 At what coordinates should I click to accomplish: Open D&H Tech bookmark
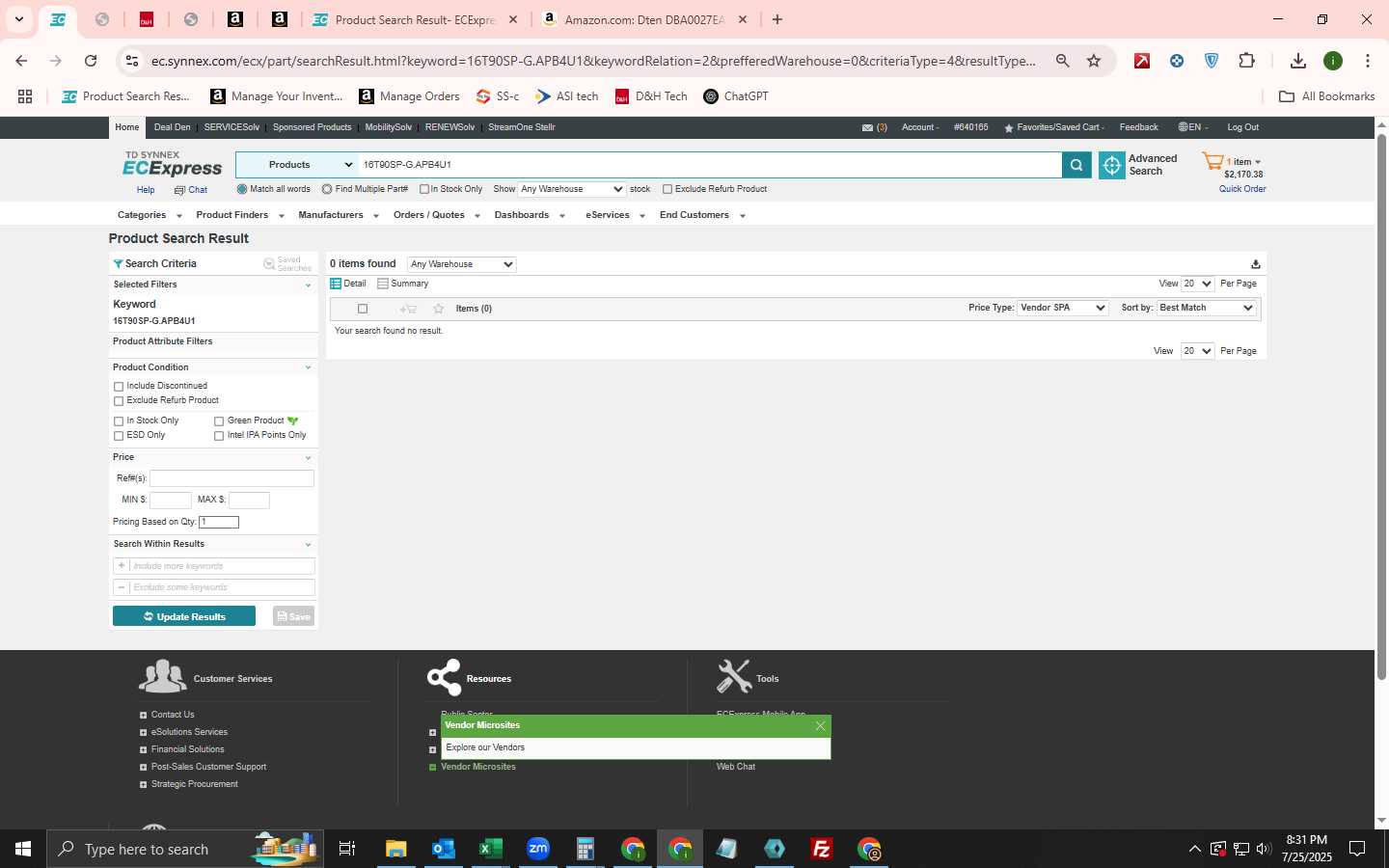pyautogui.click(x=651, y=96)
